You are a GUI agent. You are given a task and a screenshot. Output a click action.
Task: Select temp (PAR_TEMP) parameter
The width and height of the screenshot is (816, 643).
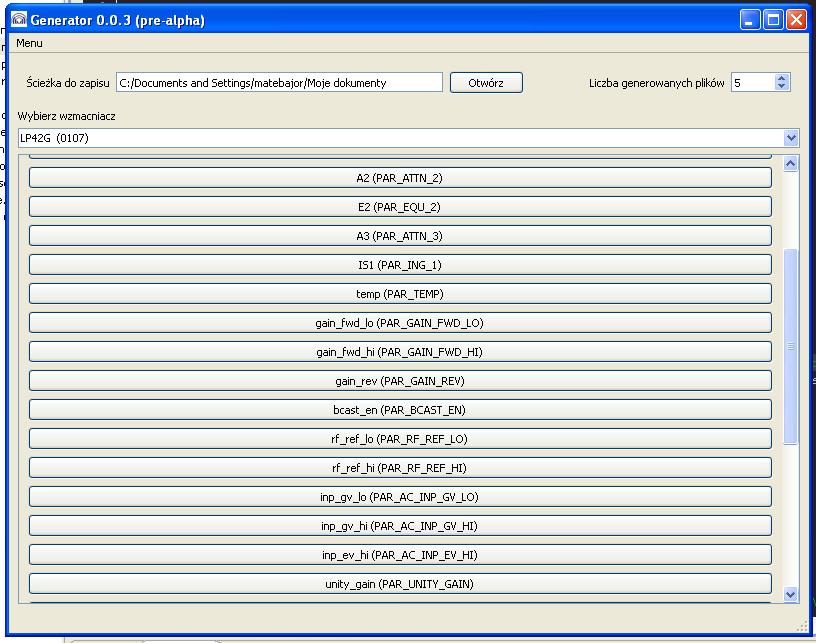[400, 294]
